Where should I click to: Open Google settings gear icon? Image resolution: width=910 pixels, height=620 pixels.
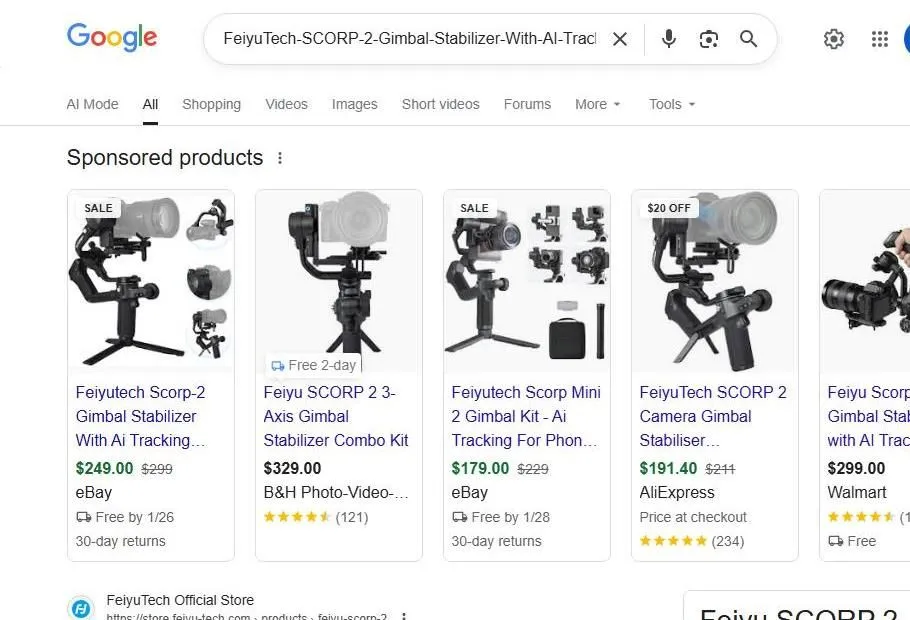pyautogui.click(x=833, y=39)
